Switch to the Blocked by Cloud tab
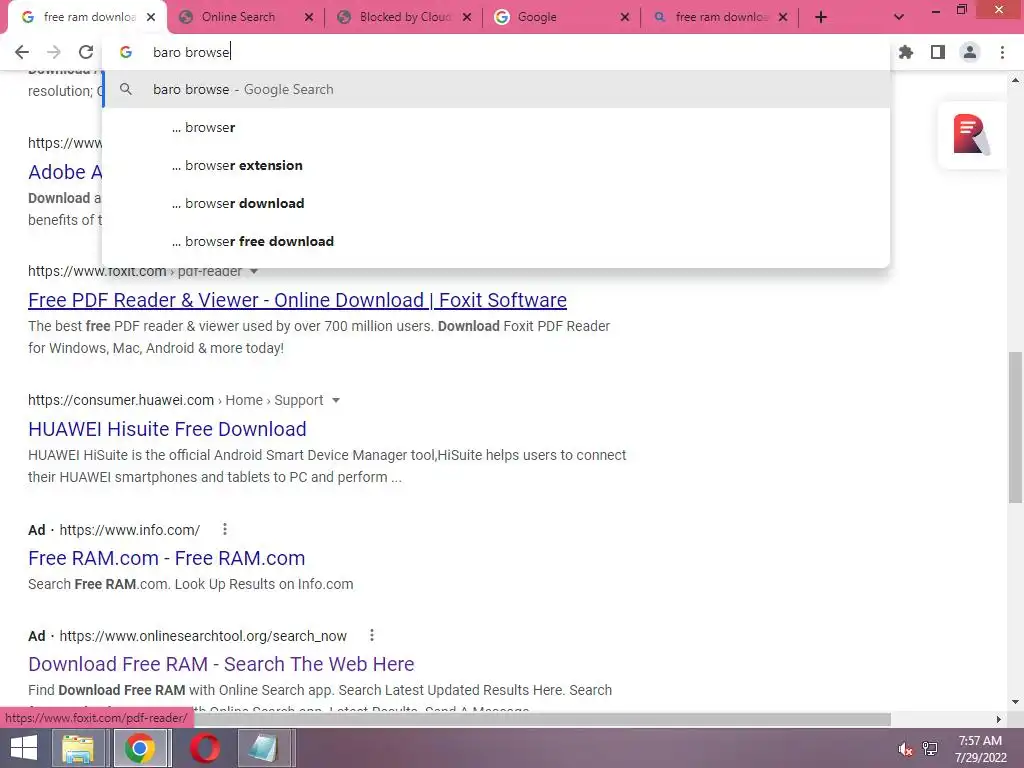The image size is (1024, 768). pos(405,18)
